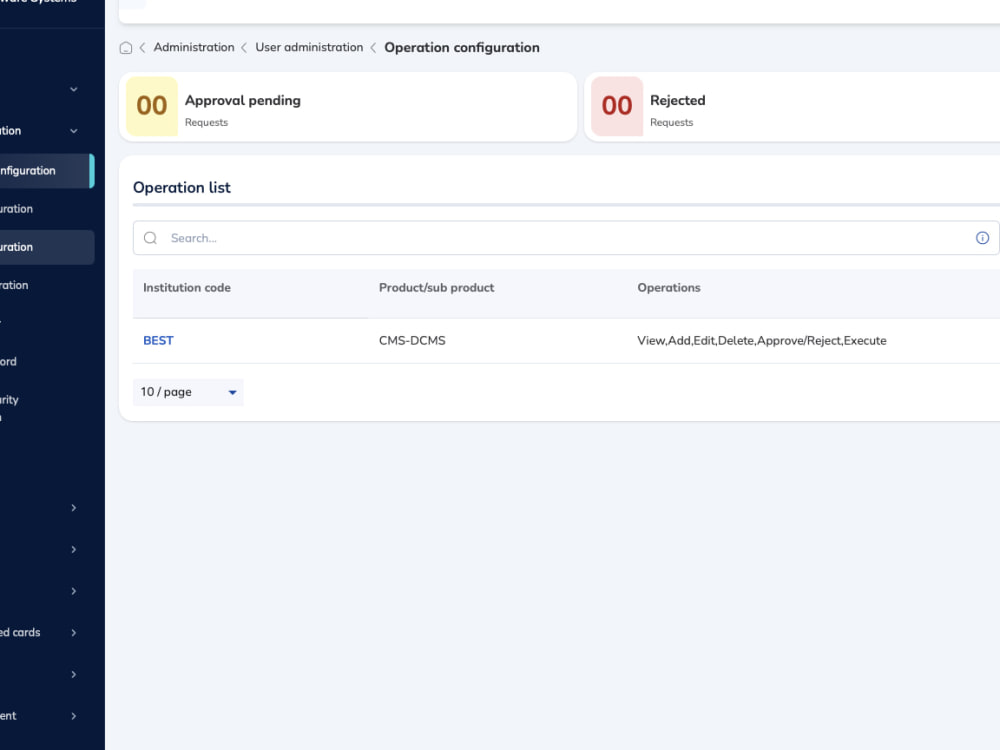The height and width of the screenshot is (750, 1000).
Task: Click the Institution code column header
Action: point(187,288)
